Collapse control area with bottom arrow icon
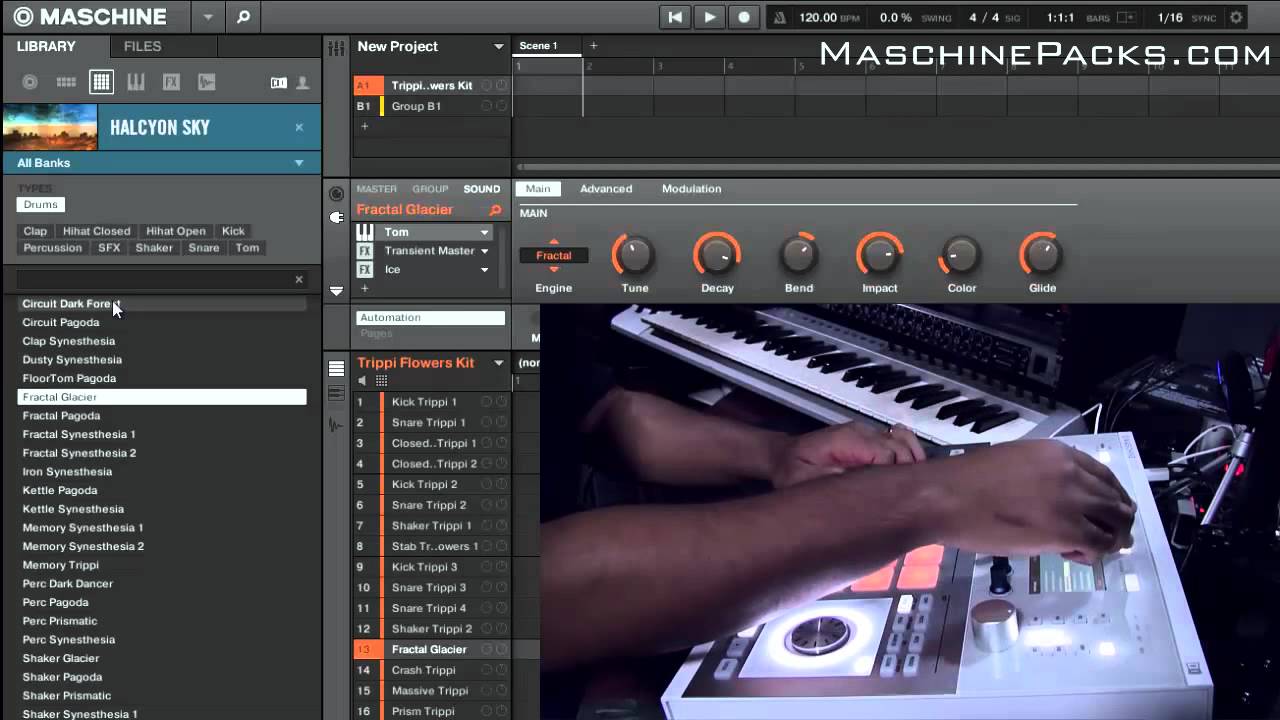The width and height of the screenshot is (1280, 720). [336, 291]
